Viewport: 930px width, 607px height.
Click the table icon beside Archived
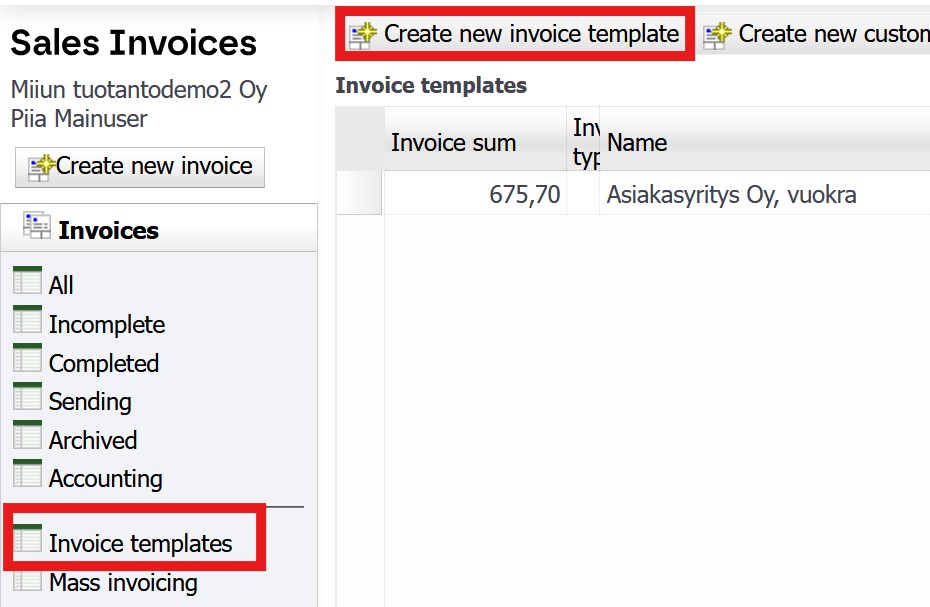[27, 435]
